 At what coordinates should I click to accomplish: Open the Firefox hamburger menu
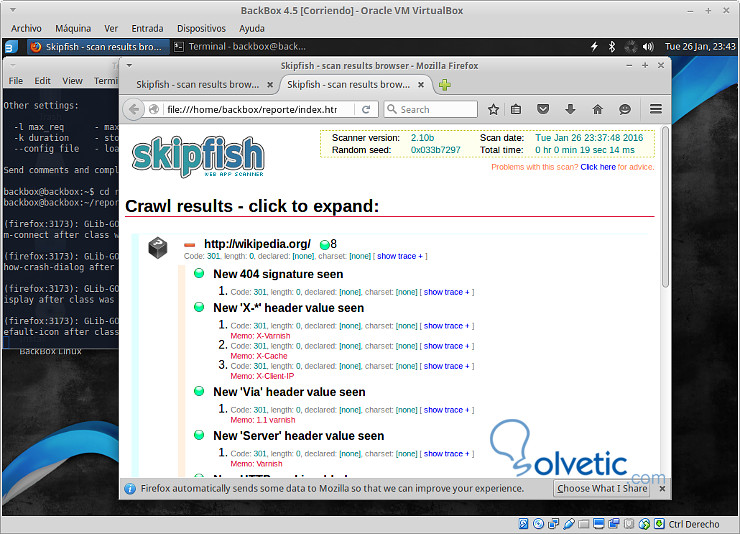click(656, 109)
